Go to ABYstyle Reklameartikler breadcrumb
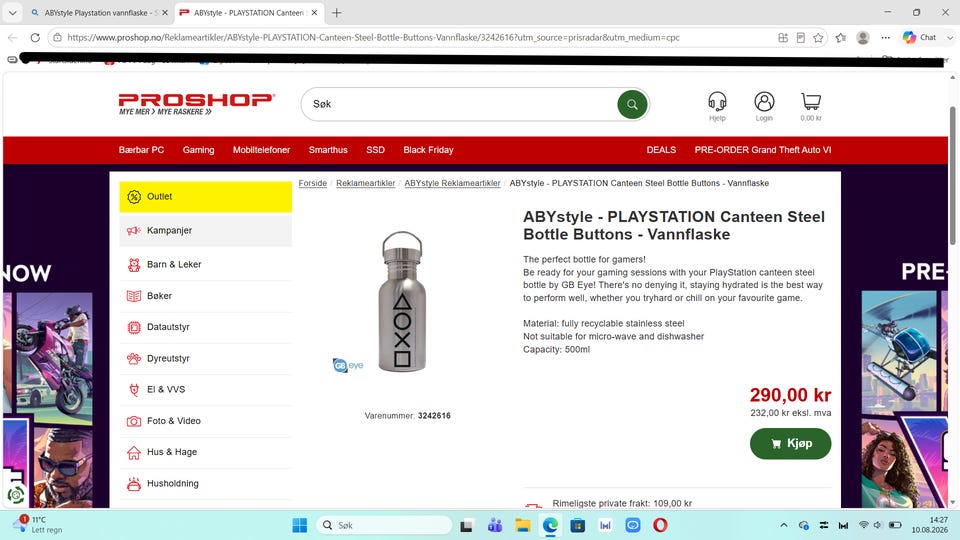Viewport: 960px width, 540px height. 452,183
